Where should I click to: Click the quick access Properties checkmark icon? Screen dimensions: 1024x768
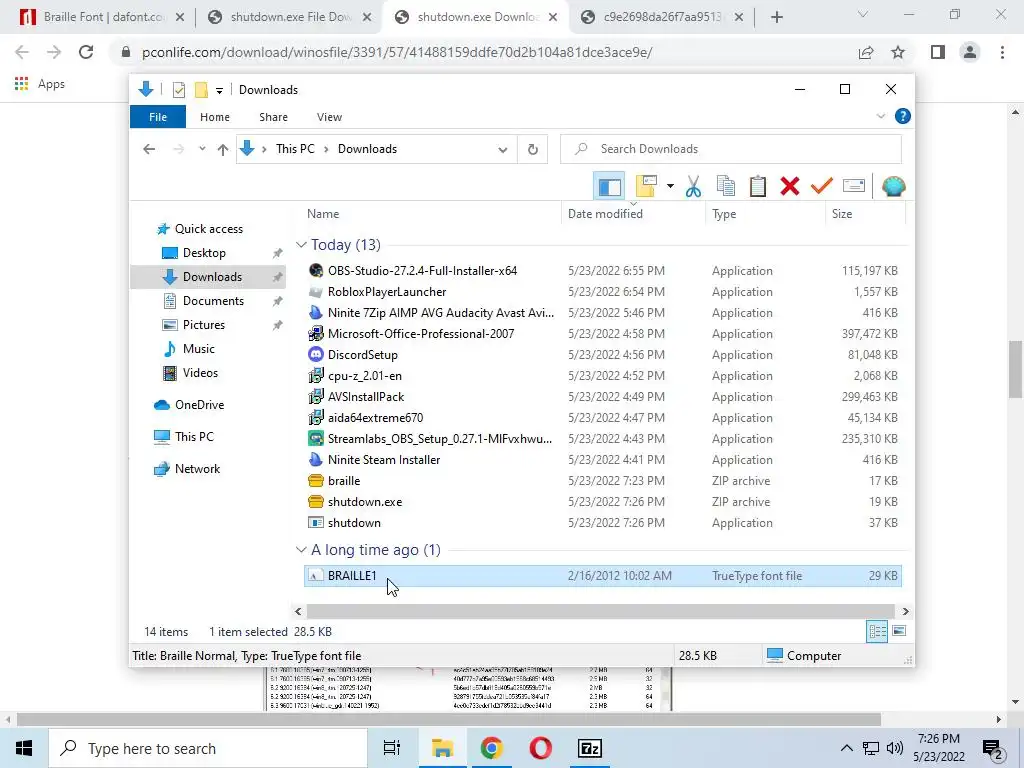(179, 90)
